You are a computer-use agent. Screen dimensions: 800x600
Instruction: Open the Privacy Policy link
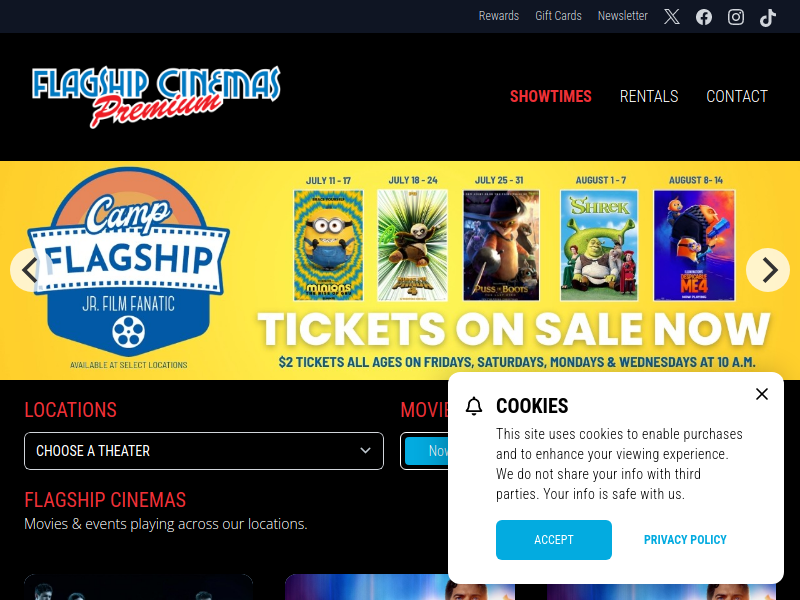pyautogui.click(x=685, y=540)
